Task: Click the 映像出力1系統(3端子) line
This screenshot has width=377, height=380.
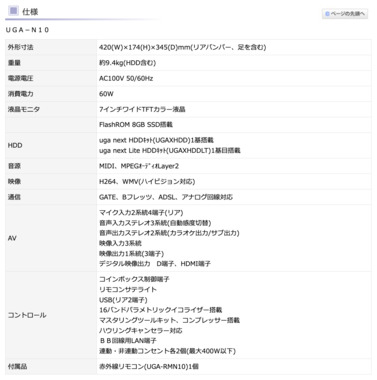Action: pos(131,254)
